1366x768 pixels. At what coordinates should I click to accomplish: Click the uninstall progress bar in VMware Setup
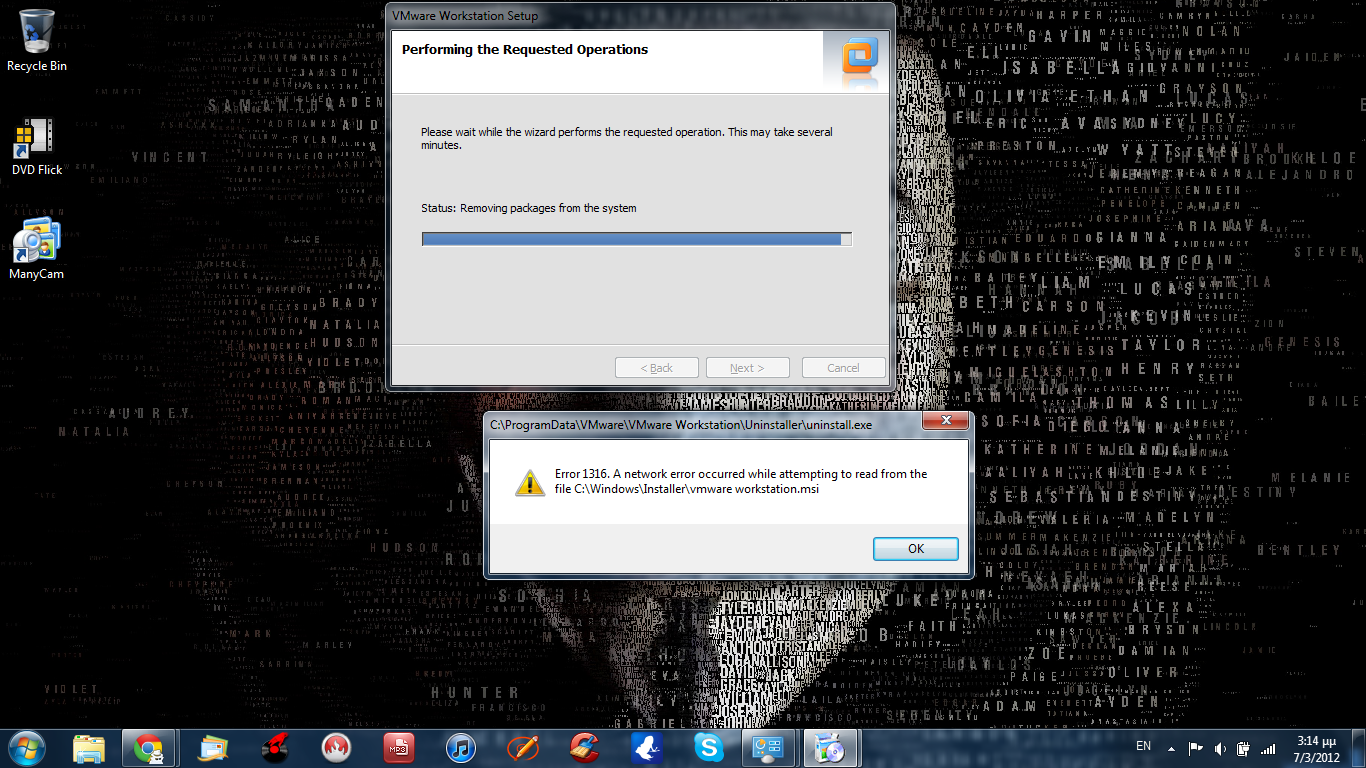tap(636, 239)
